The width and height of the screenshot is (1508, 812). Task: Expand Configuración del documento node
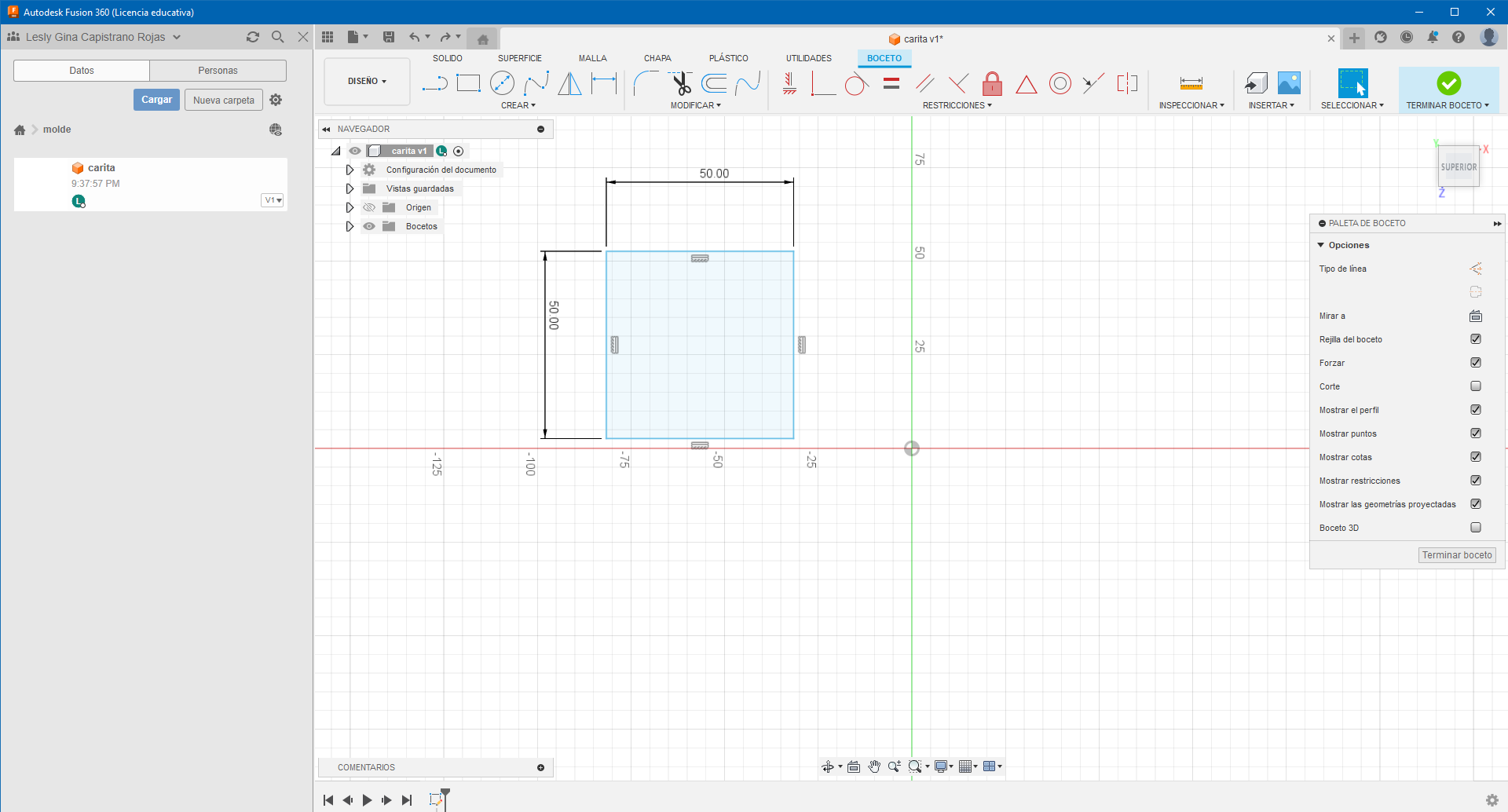point(350,170)
